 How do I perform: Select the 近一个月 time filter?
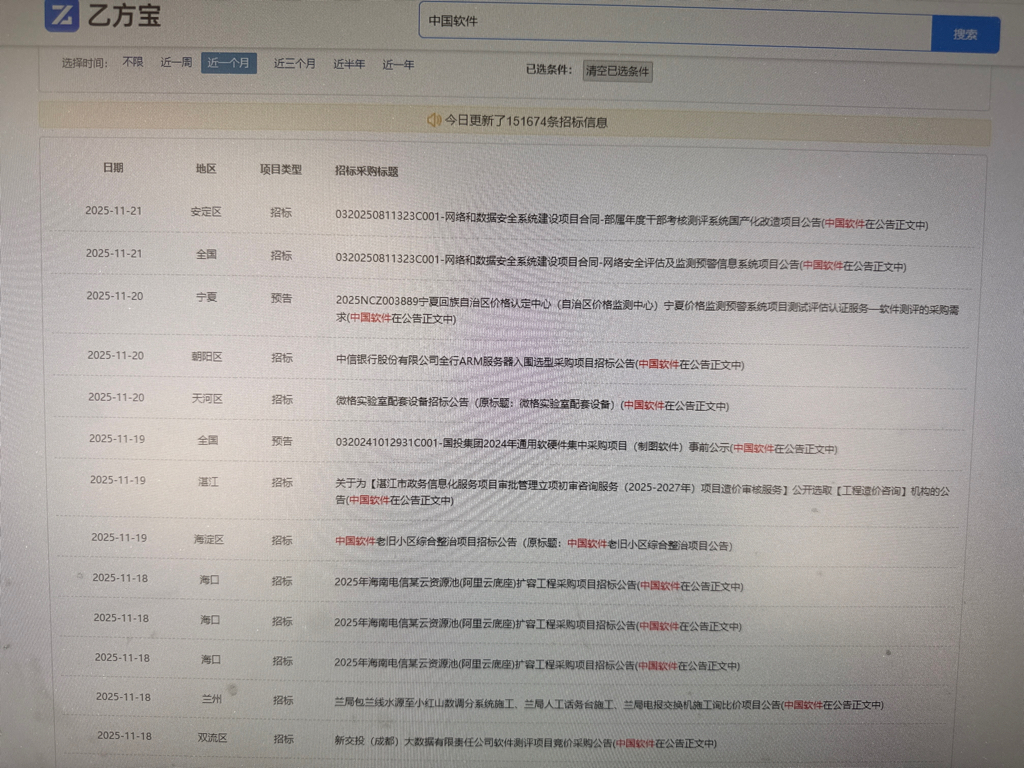[229, 63]
